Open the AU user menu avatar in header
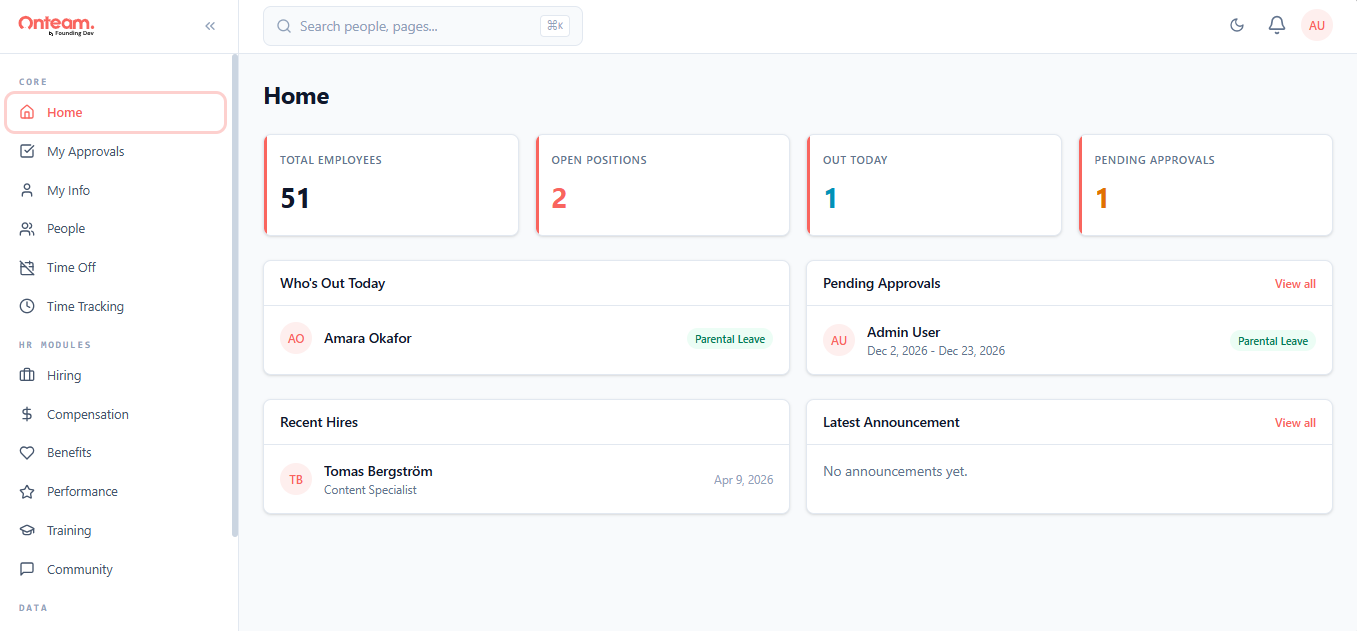1357x631 pixels. pyautogui.click(x=1317, y=25)
